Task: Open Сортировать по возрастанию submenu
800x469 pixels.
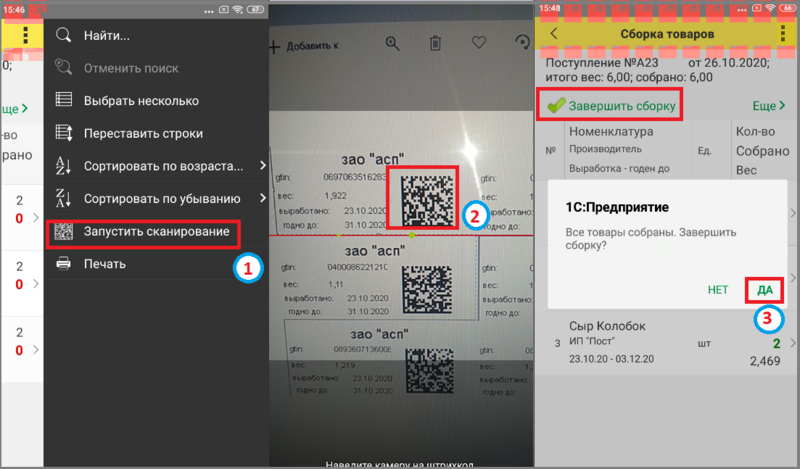Action: tap(156, 166)
